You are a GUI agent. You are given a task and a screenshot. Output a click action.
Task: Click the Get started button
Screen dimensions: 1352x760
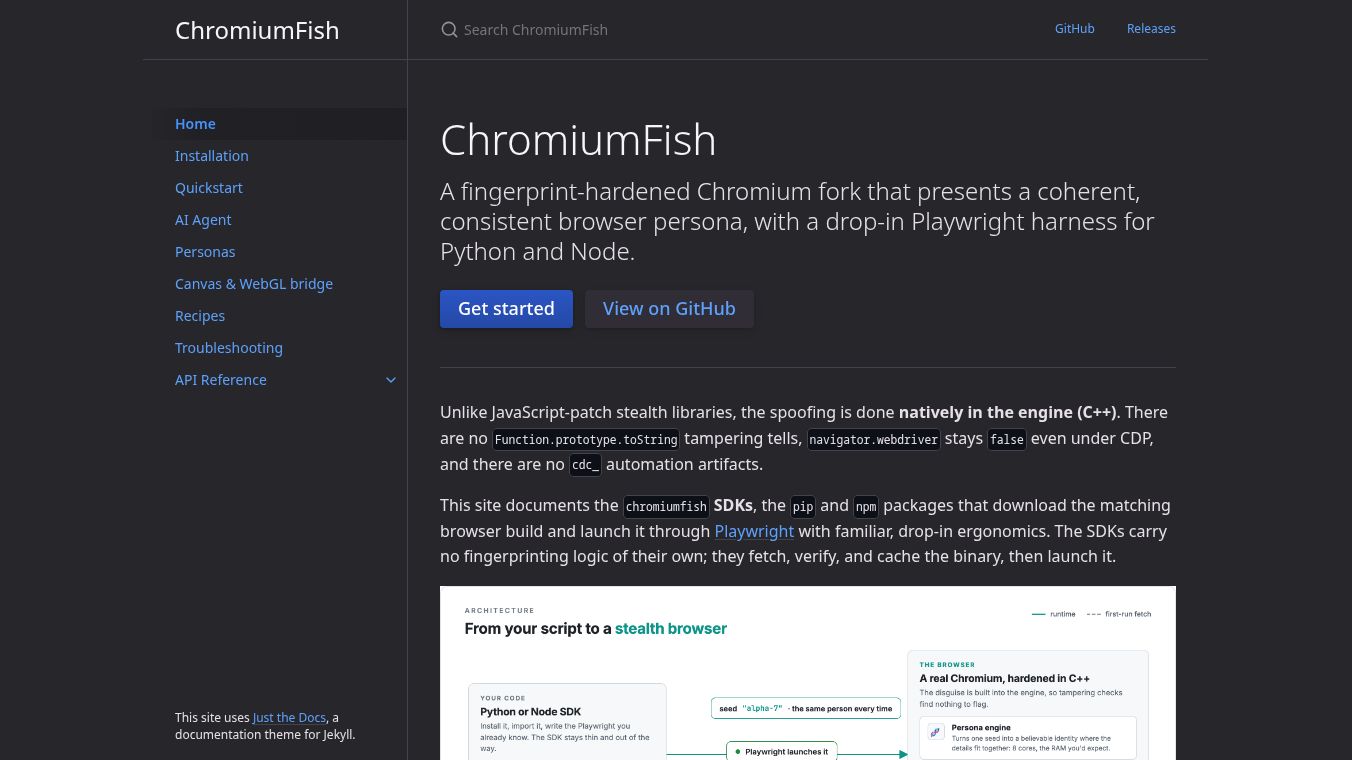tap(506, 309)
